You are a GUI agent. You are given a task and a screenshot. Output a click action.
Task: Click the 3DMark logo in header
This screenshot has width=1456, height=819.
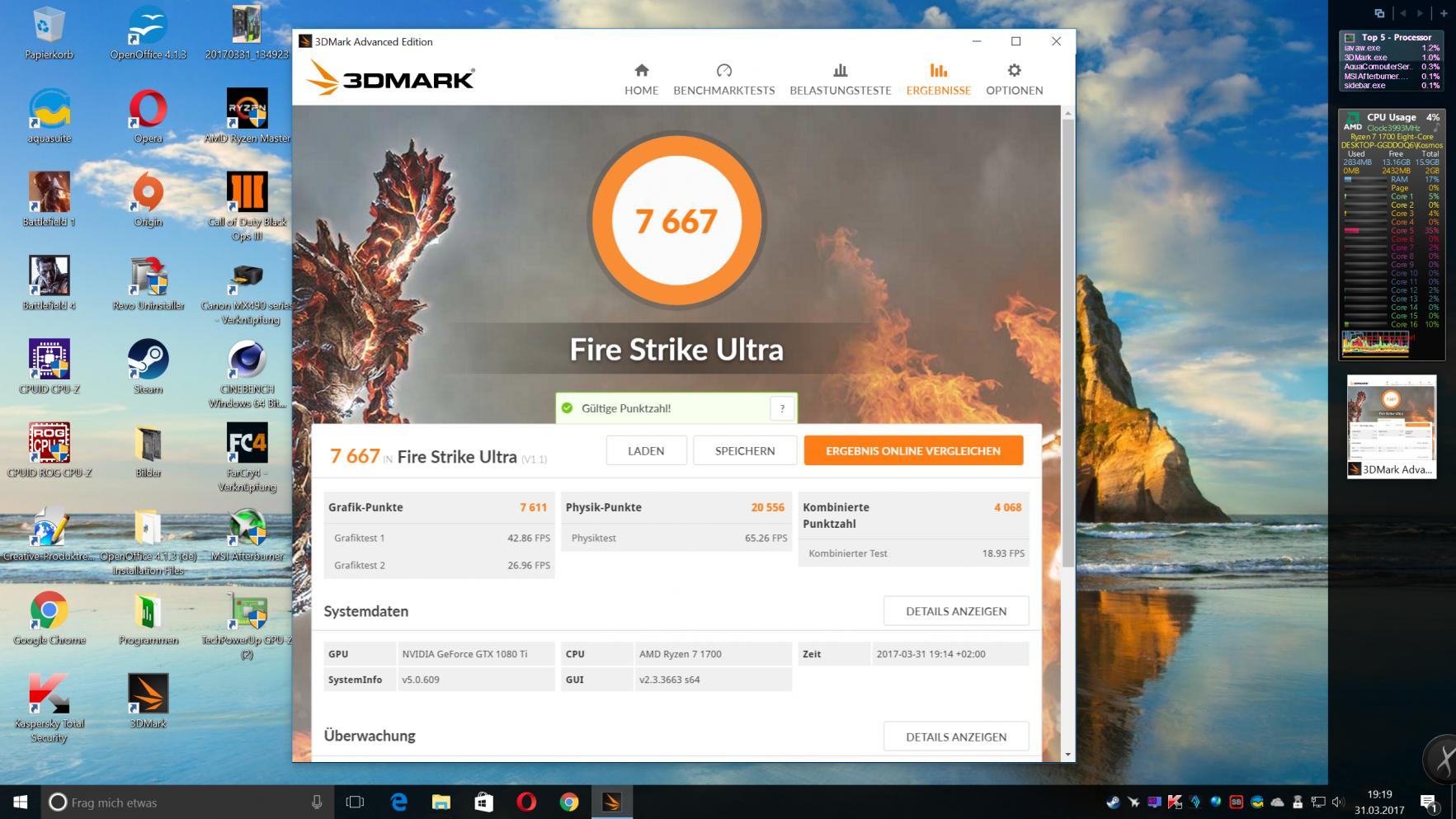[x=390, y=78]
